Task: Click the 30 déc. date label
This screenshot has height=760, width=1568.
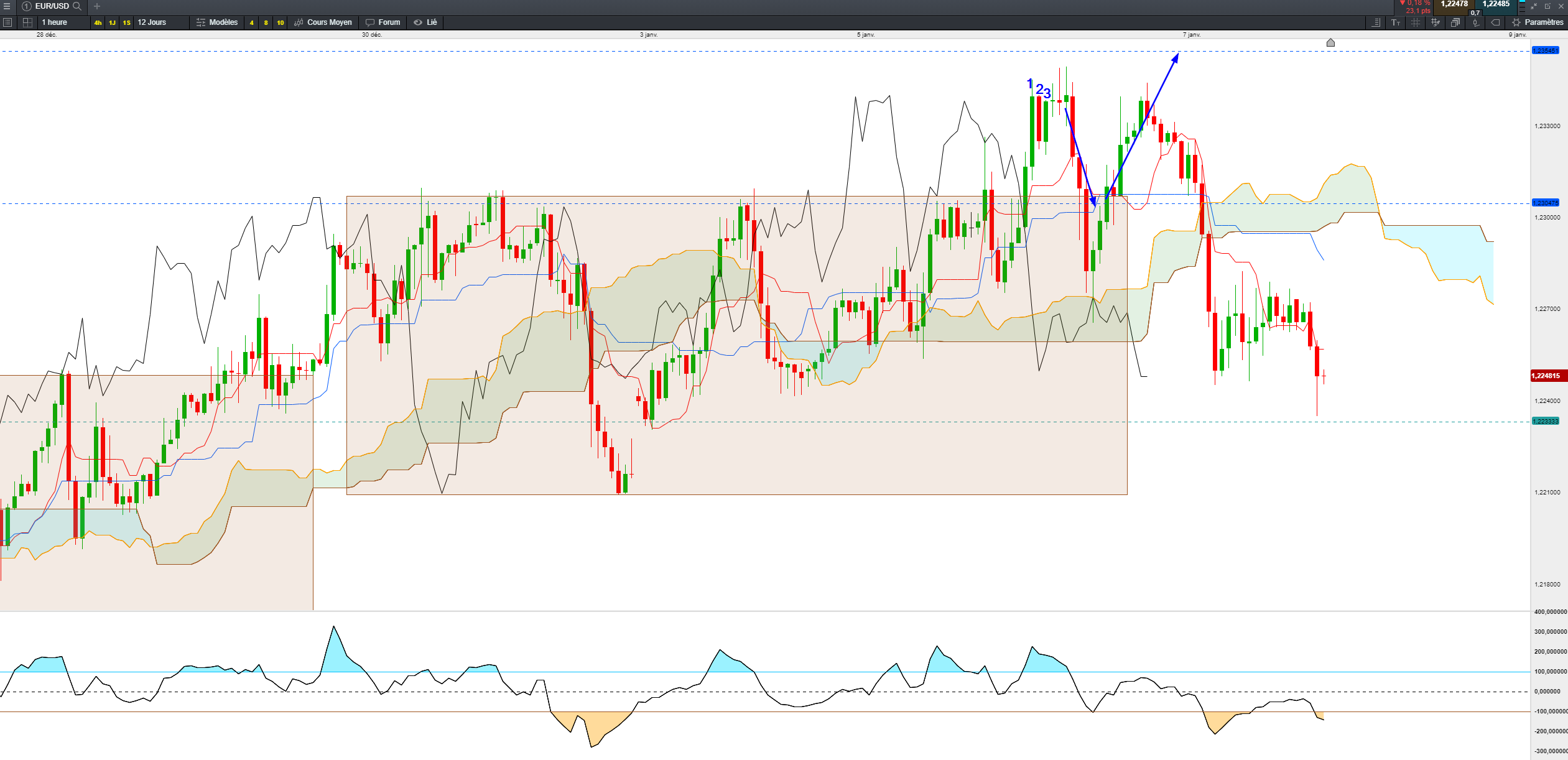Action: 372,35
